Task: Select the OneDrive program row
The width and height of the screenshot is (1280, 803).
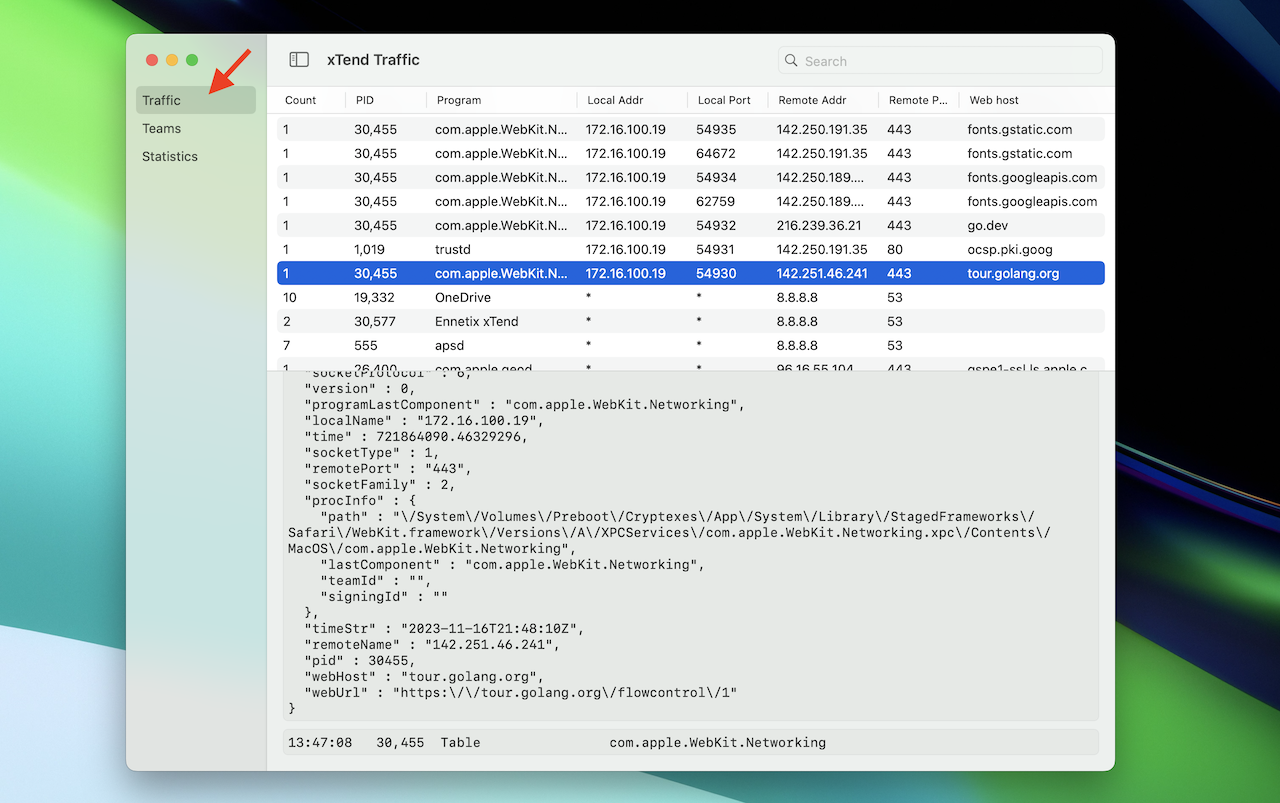Action: coord(691,297)
